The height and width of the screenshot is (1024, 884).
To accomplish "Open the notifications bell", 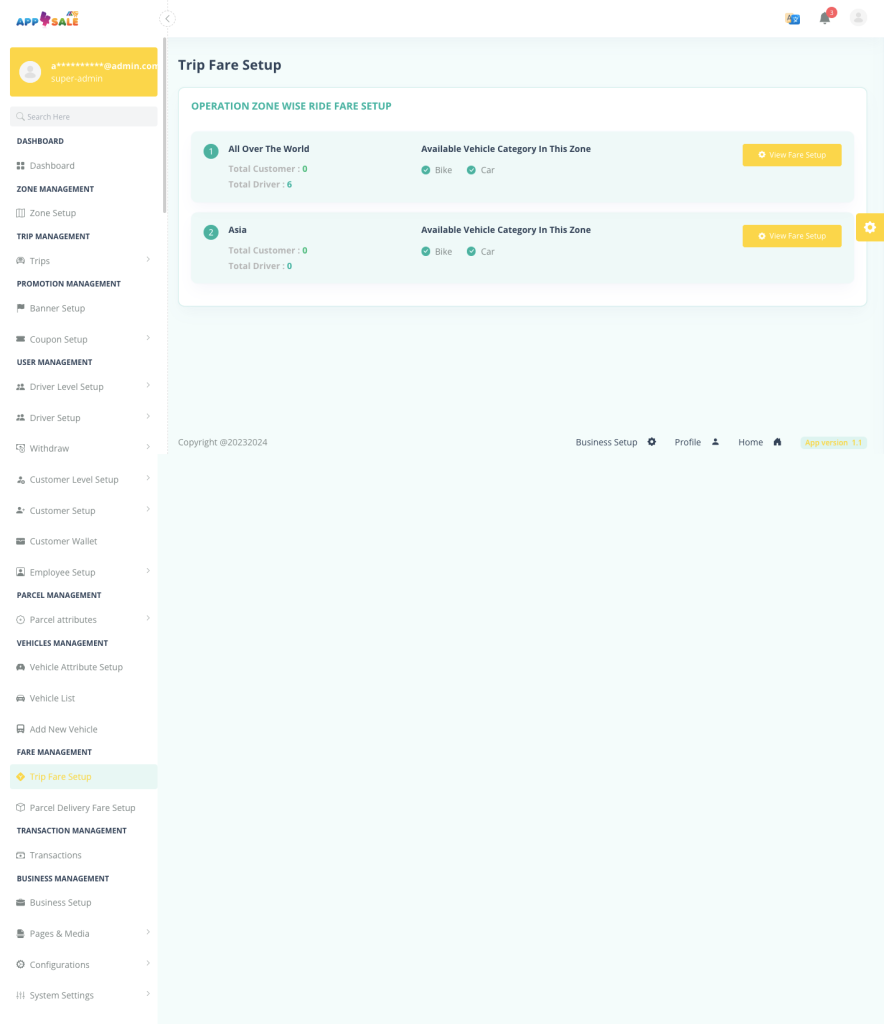I will point(824,19).
